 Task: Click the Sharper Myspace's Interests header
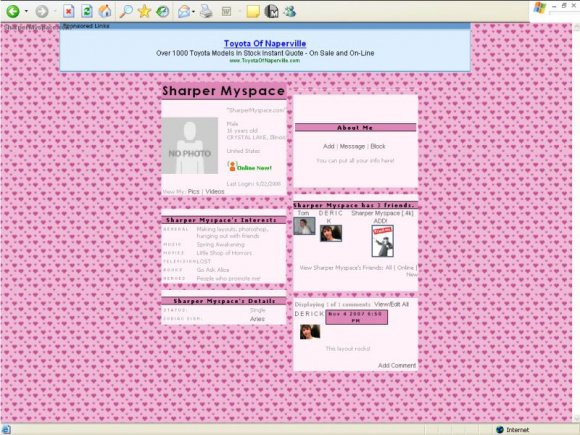(x=224, y=220)
